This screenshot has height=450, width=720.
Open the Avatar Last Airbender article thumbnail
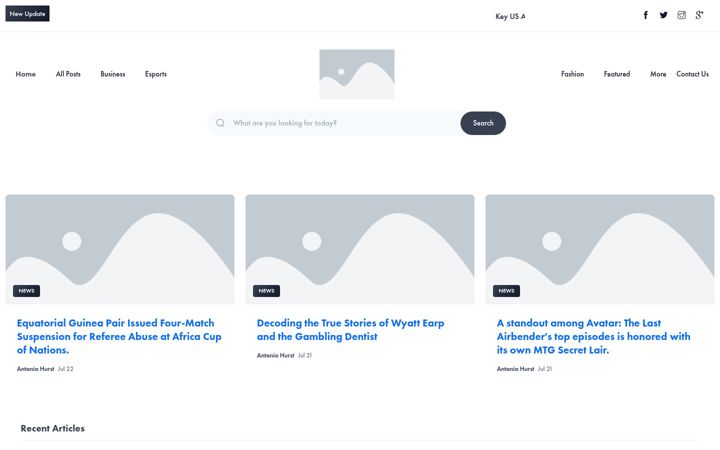[x=600, y=249]
